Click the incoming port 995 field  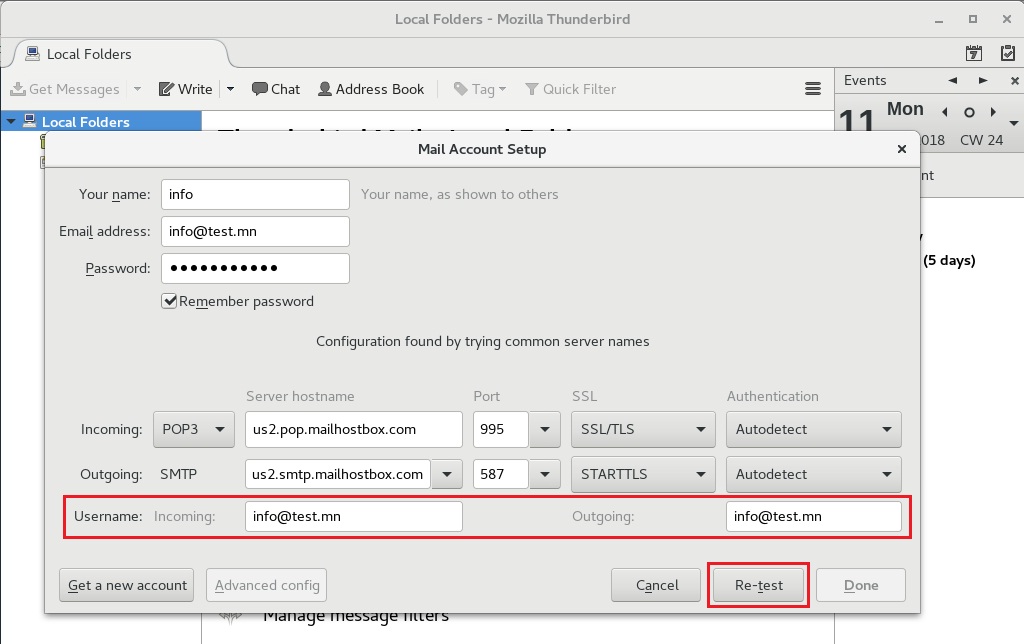500,429
